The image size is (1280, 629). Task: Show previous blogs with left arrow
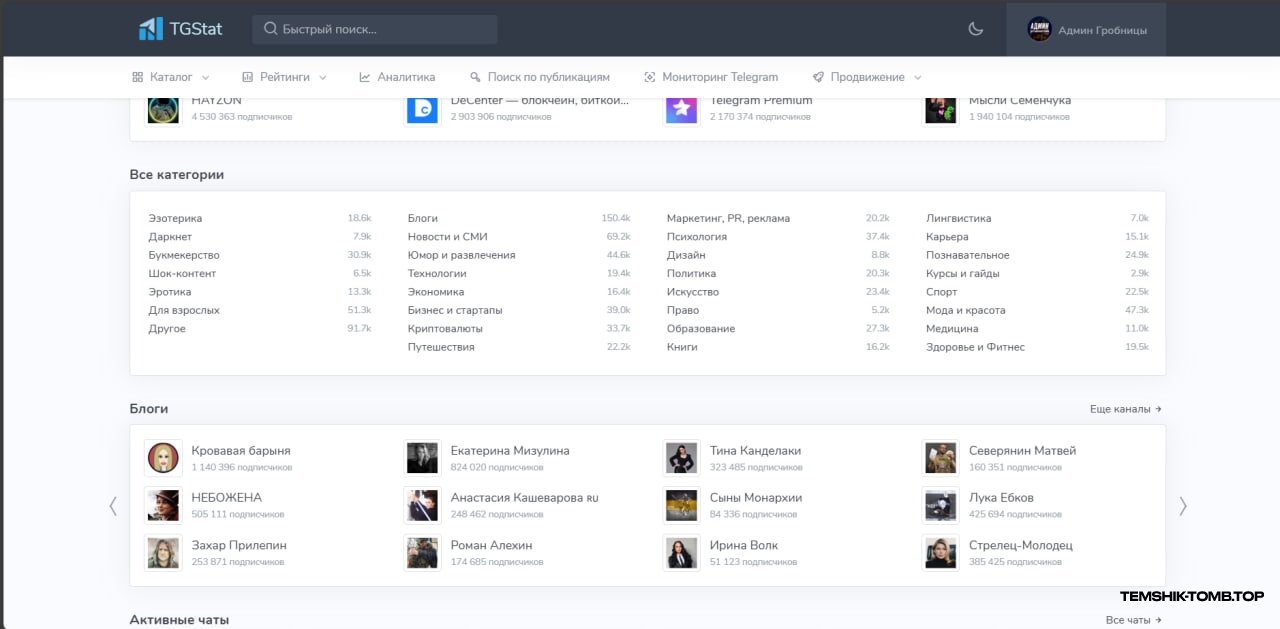click(113, 506)
